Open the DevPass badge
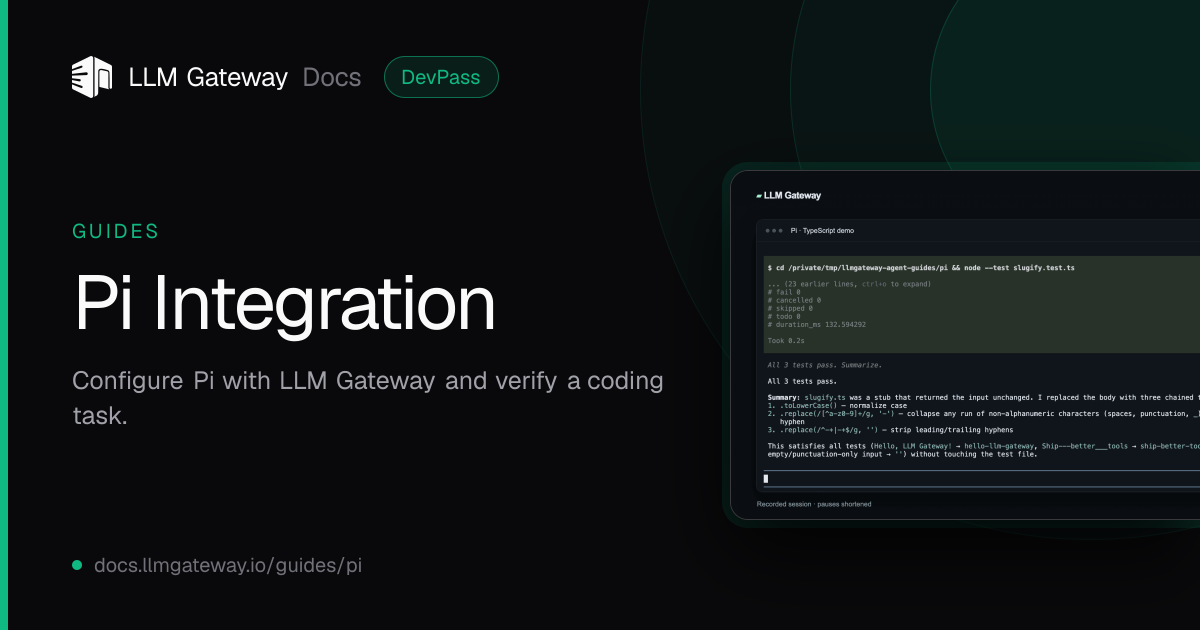 (x=441, y=77)
